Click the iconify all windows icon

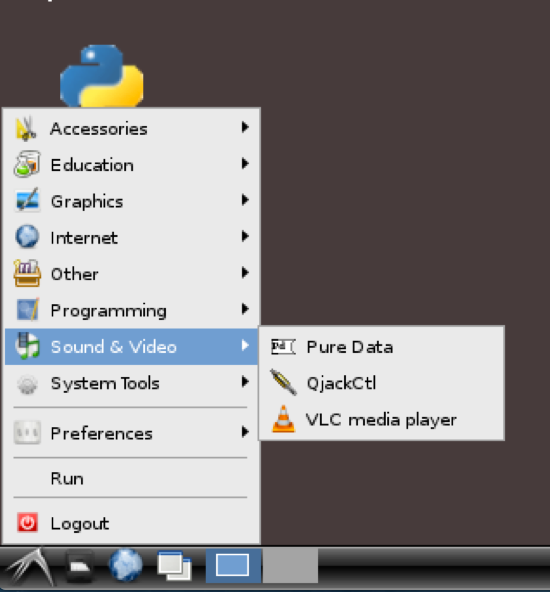pyautogui.click(x=174, y=566)
